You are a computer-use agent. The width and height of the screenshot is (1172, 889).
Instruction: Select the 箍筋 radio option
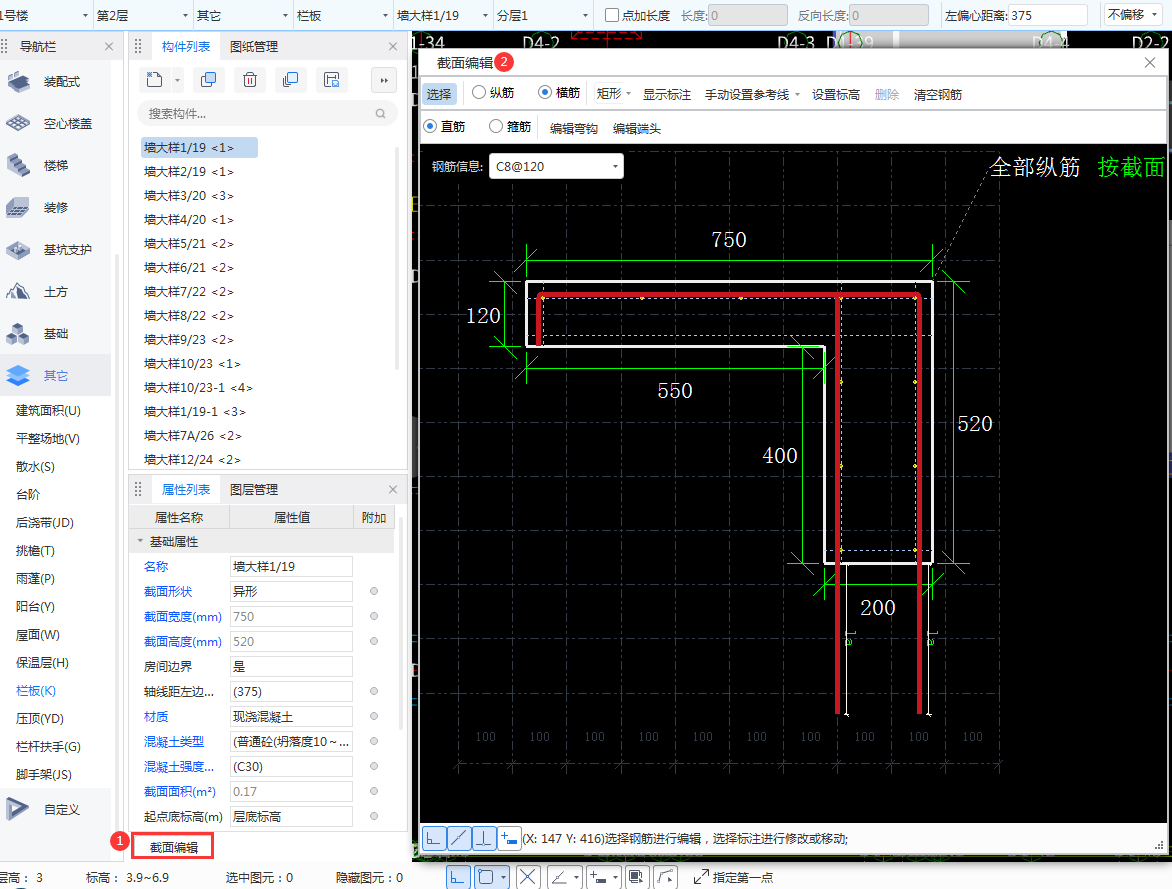[496, 126]
